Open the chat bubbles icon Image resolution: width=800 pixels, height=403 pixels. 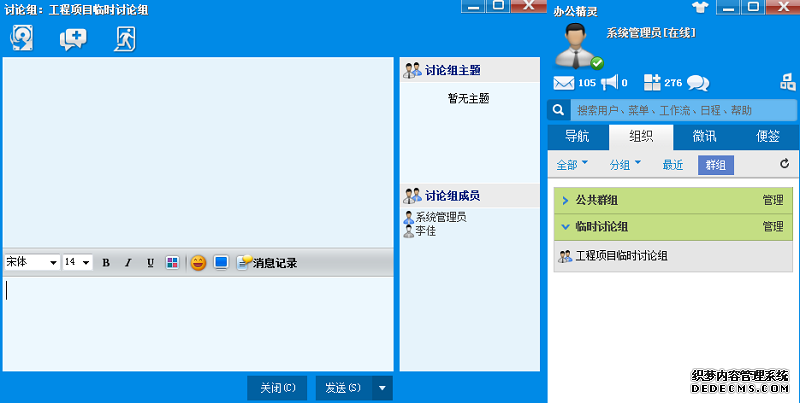pyautogui.click(x=697, y=83)
